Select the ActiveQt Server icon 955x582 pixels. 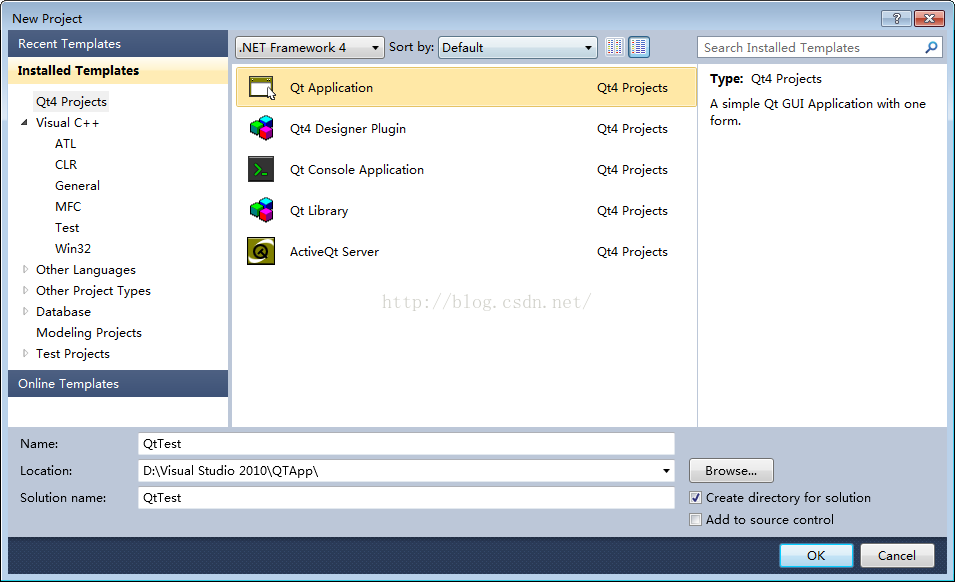pos(261,251)
